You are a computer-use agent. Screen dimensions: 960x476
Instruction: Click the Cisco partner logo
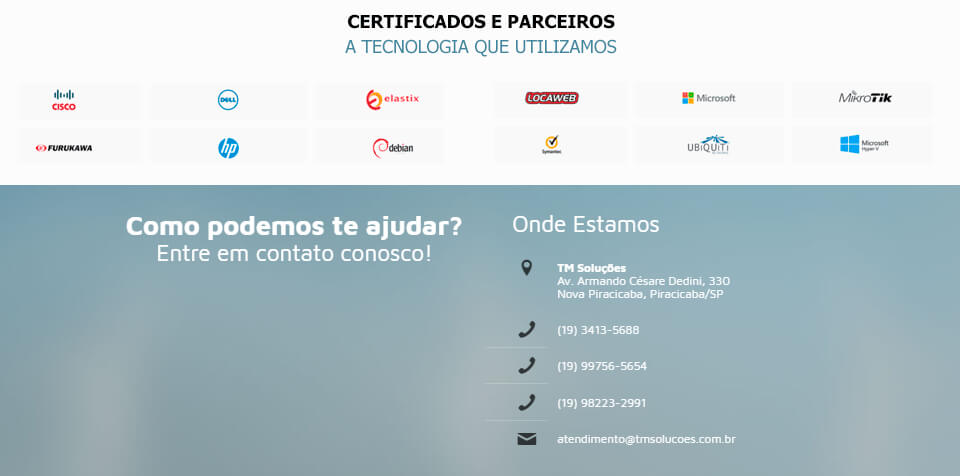coord(64,100)
